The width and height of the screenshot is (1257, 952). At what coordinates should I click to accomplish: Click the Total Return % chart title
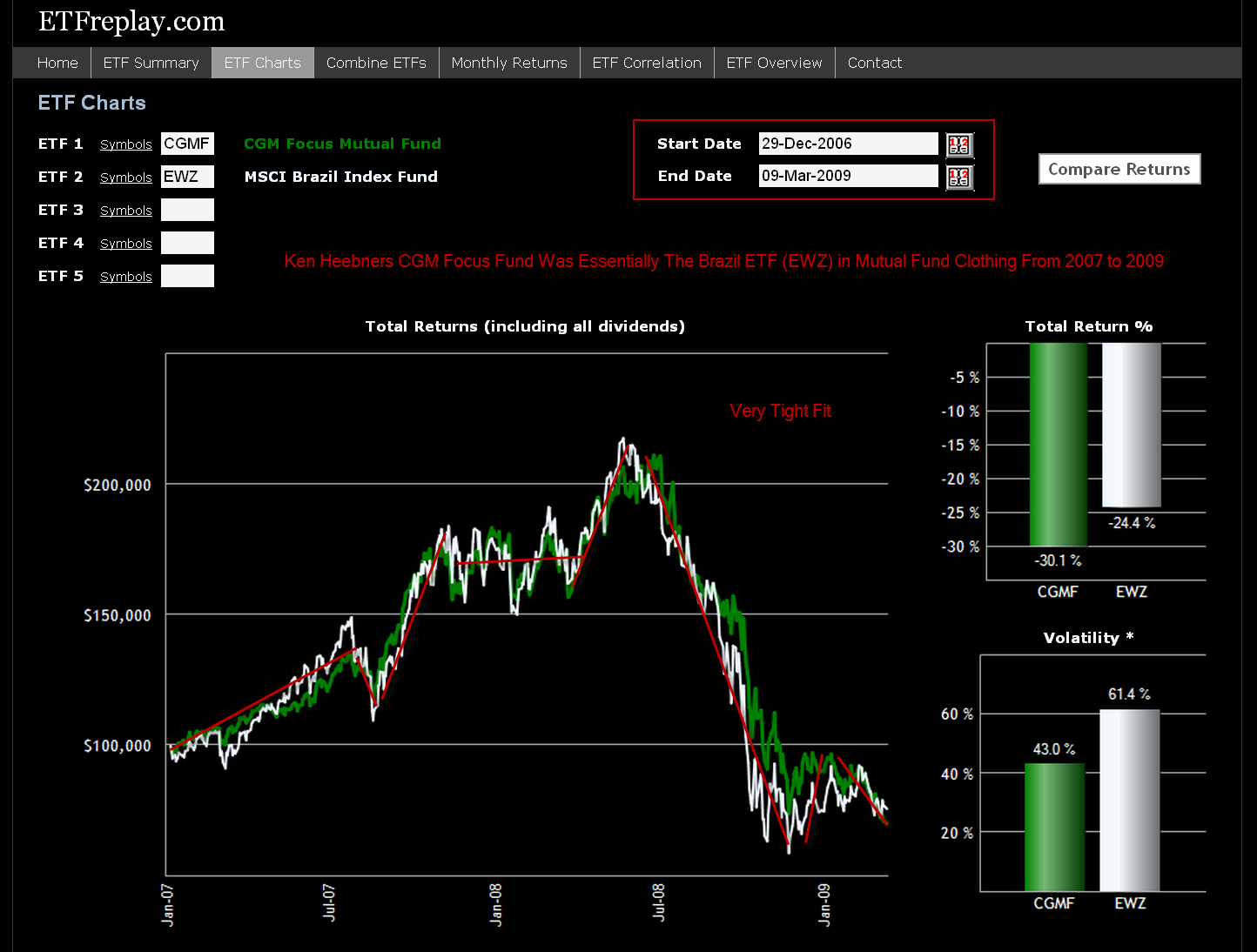point(1089,326)
